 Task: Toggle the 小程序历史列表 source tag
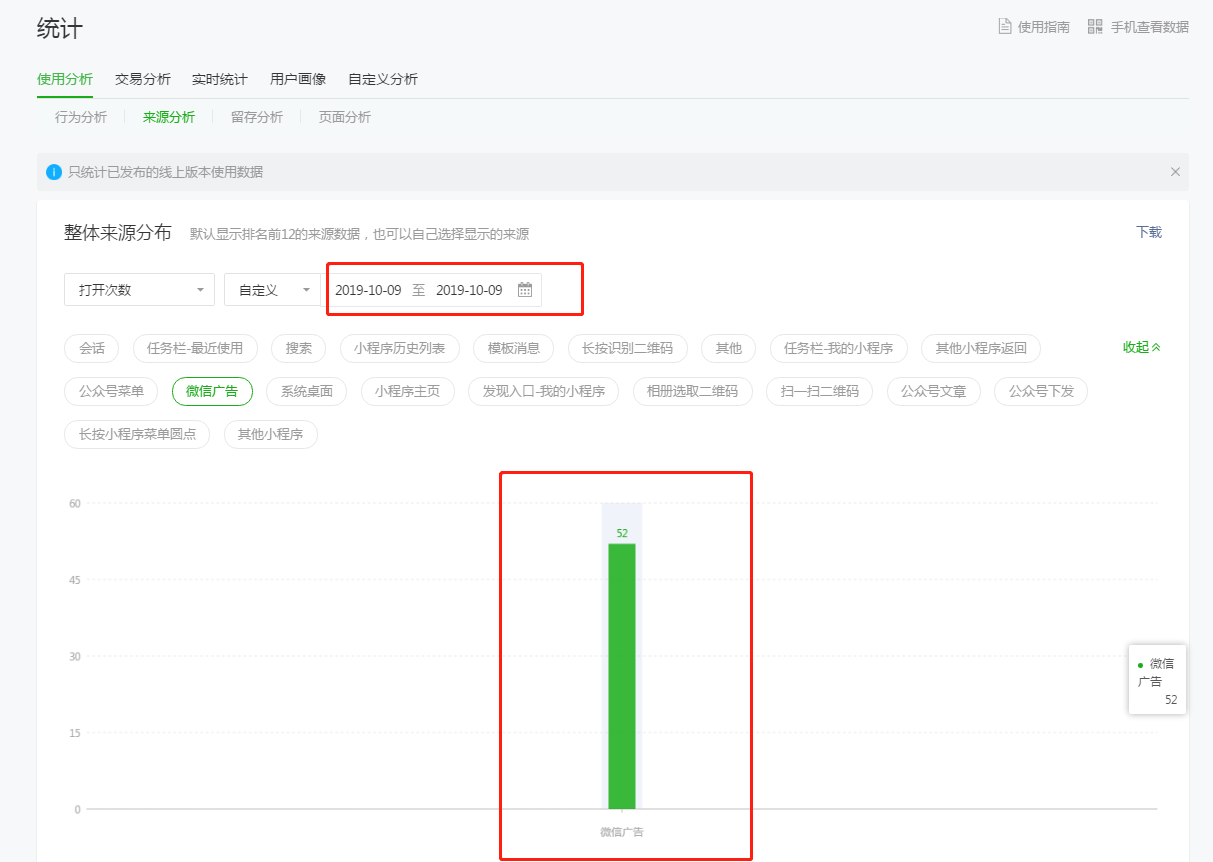click(399, 348)
